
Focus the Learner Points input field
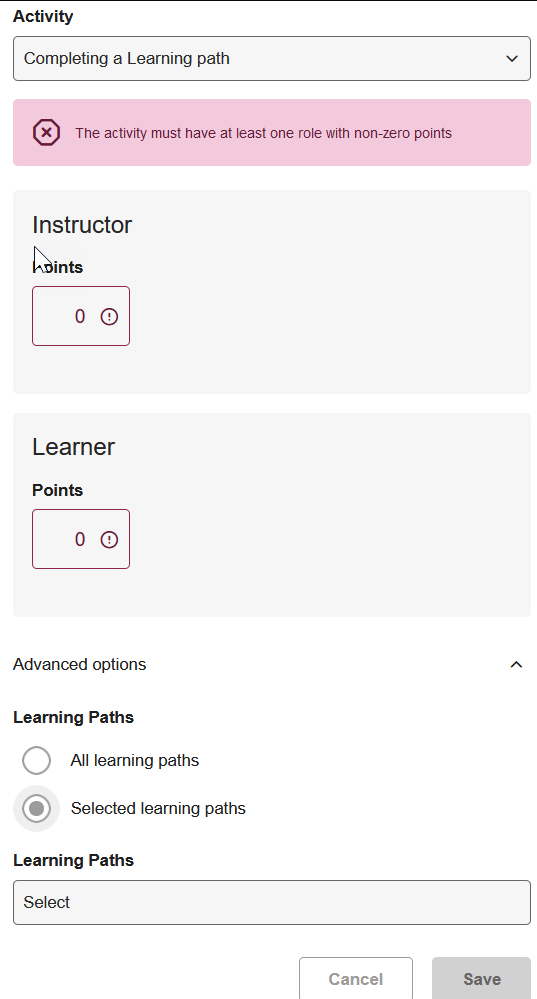tap(81, 539)
